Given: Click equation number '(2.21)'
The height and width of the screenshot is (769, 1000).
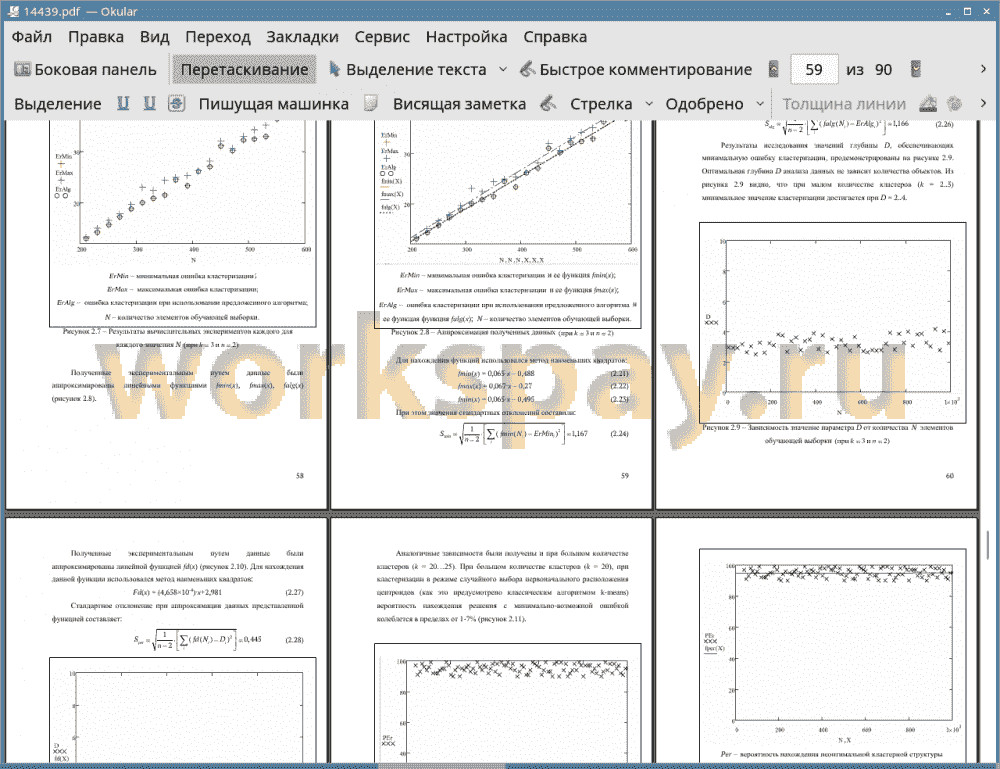Looking at the screenshot, I should tap(619, 374).
